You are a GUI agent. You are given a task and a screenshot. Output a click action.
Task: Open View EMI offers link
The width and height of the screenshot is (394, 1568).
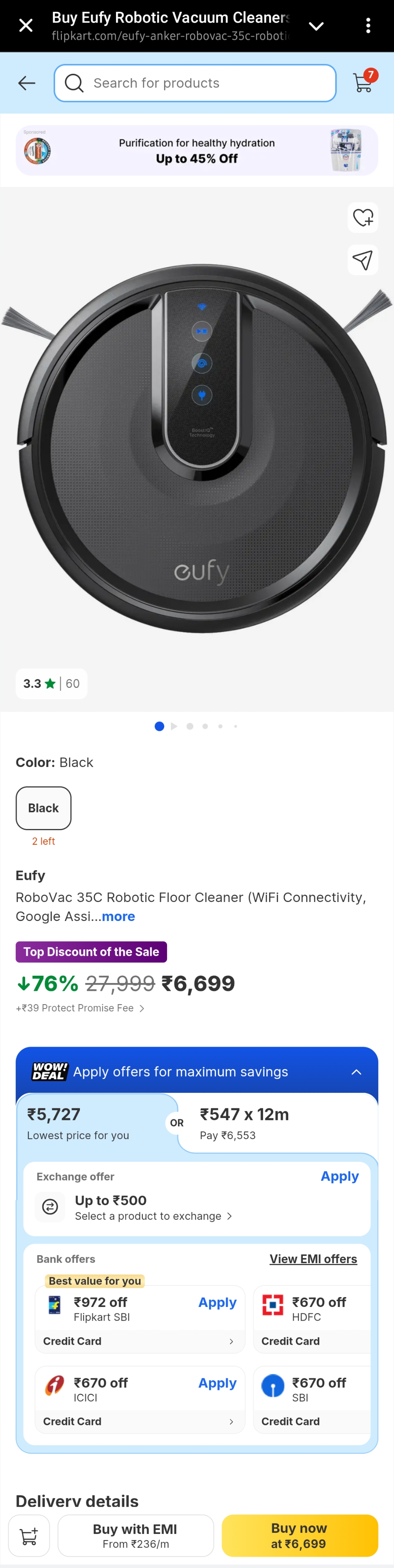click(x=313, y=1259)
